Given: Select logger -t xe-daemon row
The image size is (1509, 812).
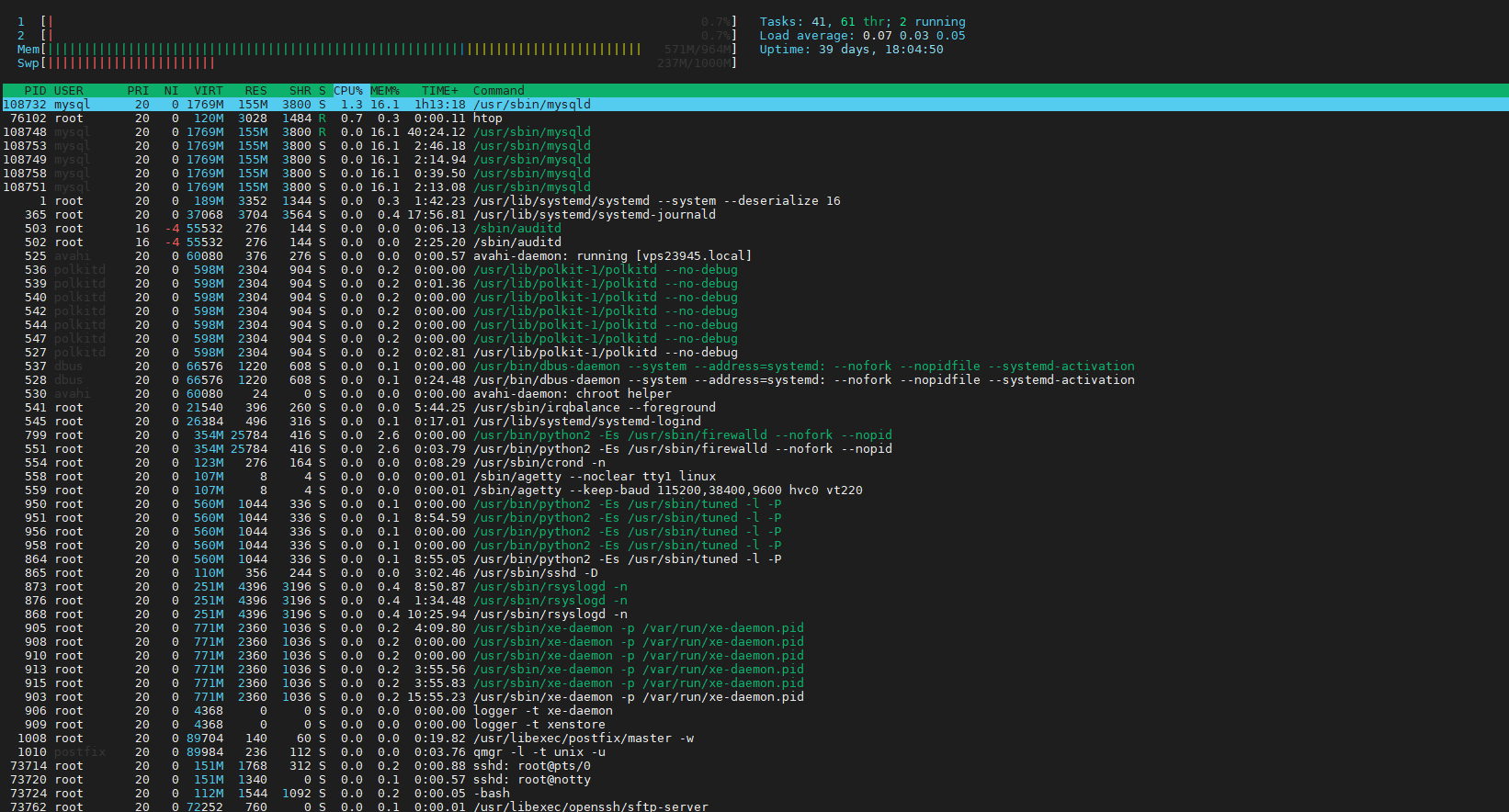Looking at the screenshot, I should tap(754, 711).
